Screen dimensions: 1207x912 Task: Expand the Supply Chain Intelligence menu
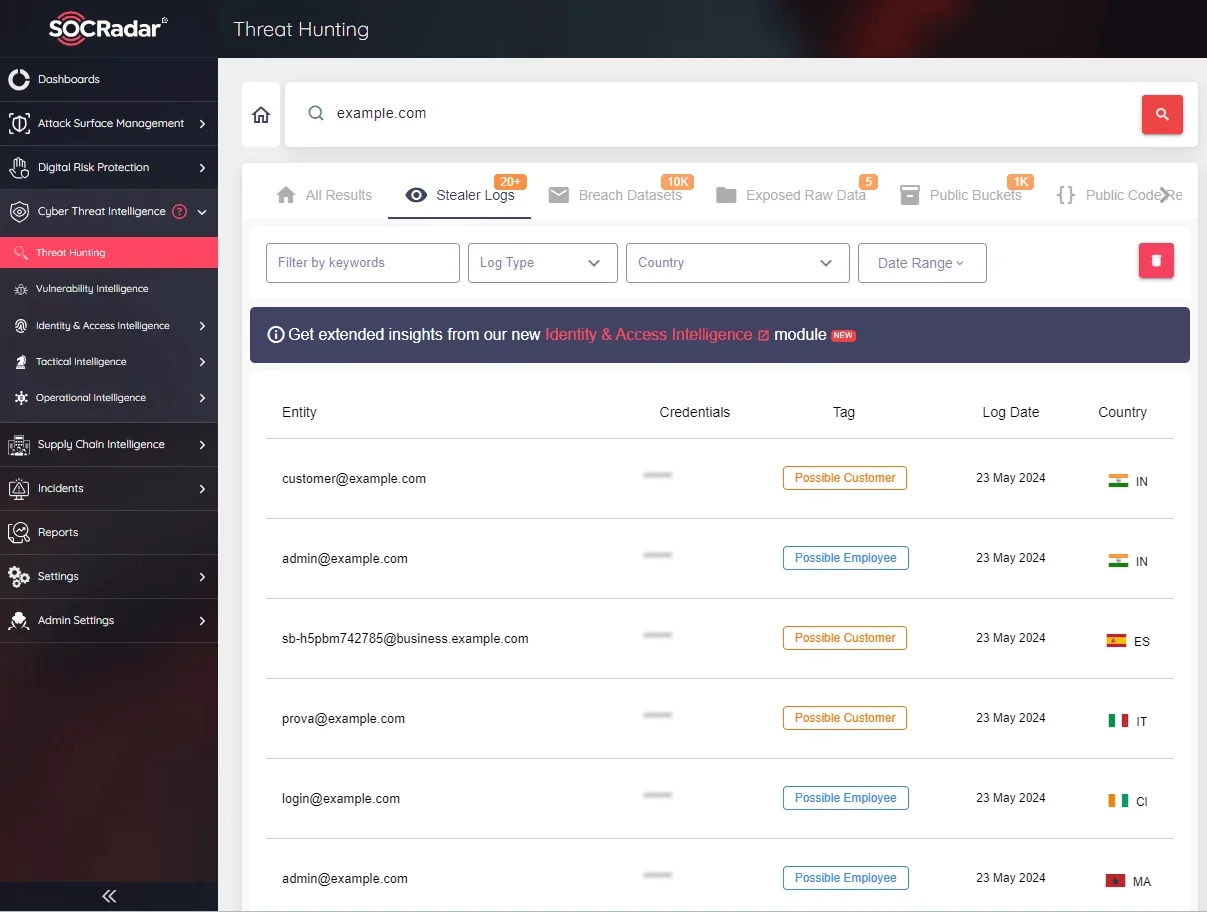click(101, 445)
